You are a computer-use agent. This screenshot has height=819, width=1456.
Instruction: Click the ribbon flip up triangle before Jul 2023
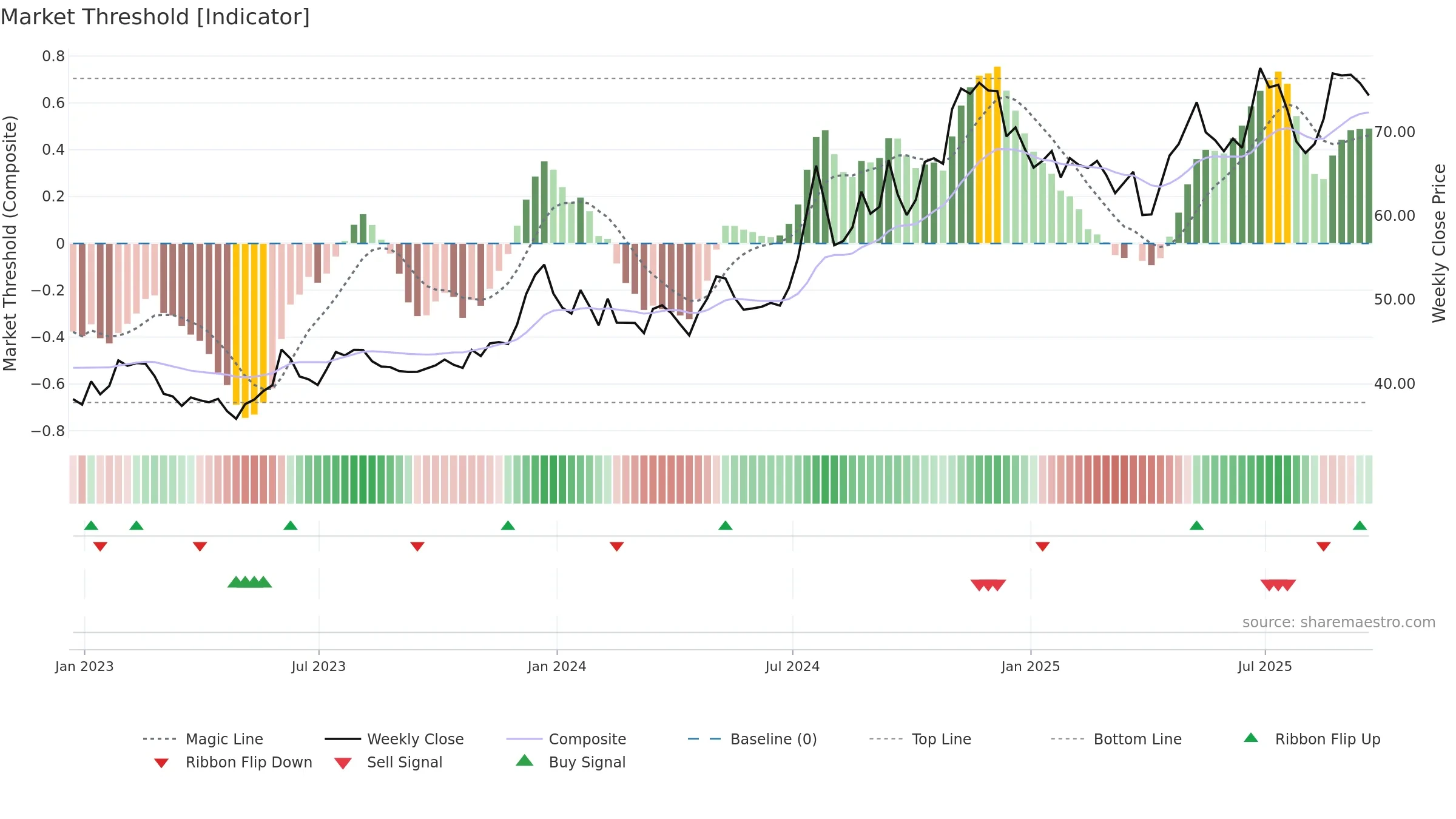coord(291,525)
